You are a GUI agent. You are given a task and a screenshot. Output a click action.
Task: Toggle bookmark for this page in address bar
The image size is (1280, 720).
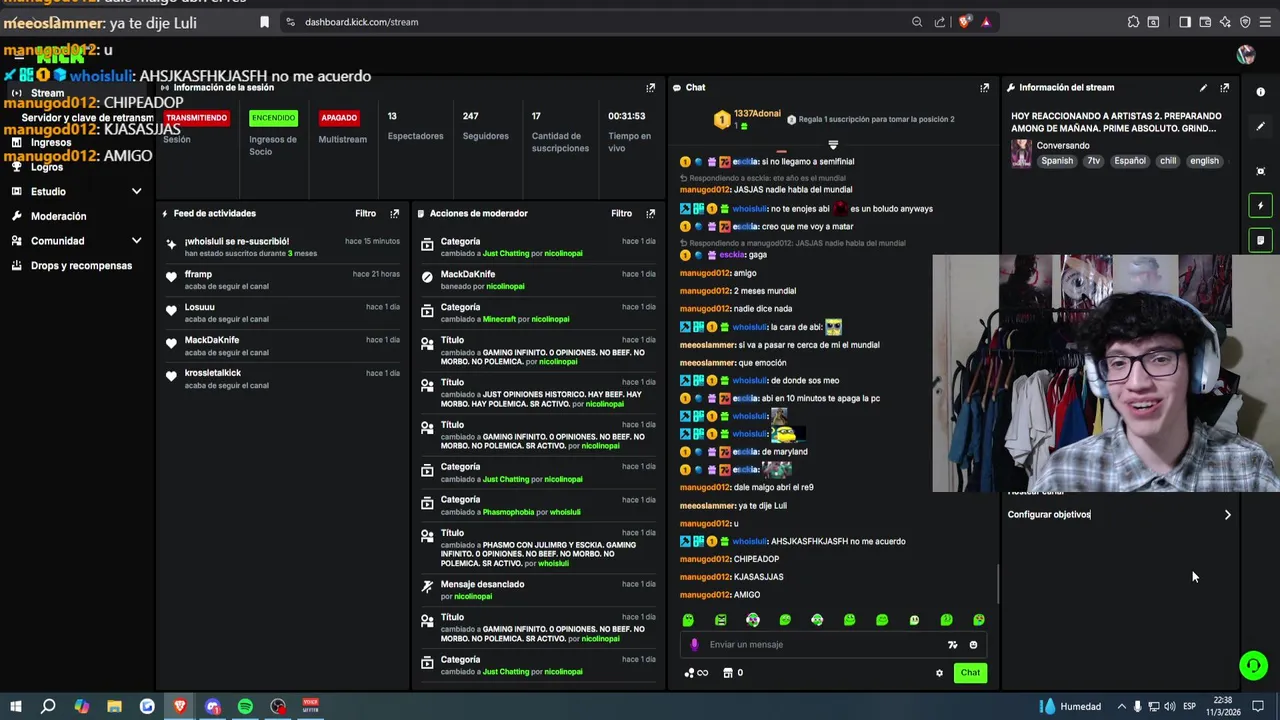(264, 22)
